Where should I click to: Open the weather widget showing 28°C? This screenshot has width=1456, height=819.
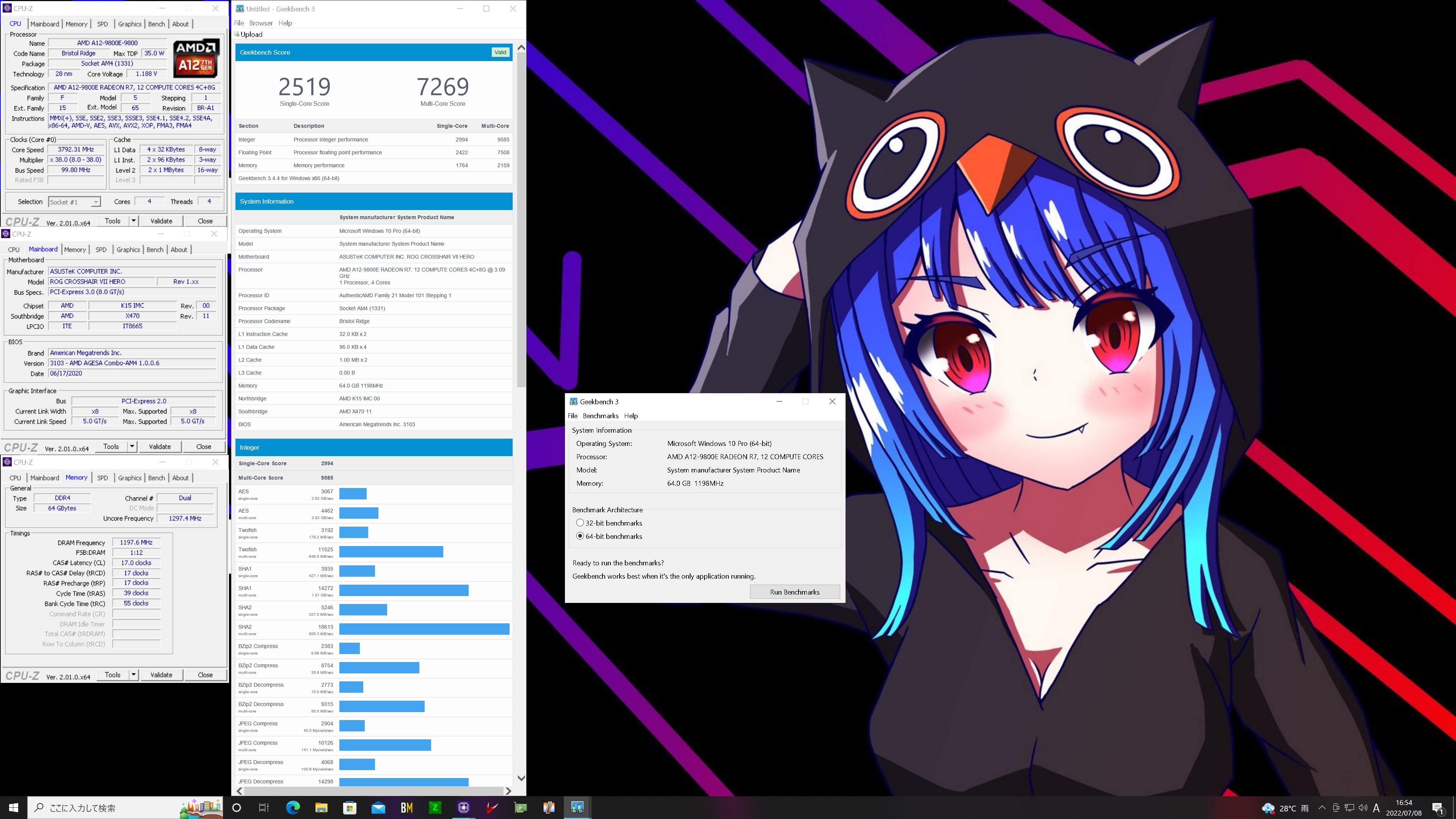click(1285, 808)
